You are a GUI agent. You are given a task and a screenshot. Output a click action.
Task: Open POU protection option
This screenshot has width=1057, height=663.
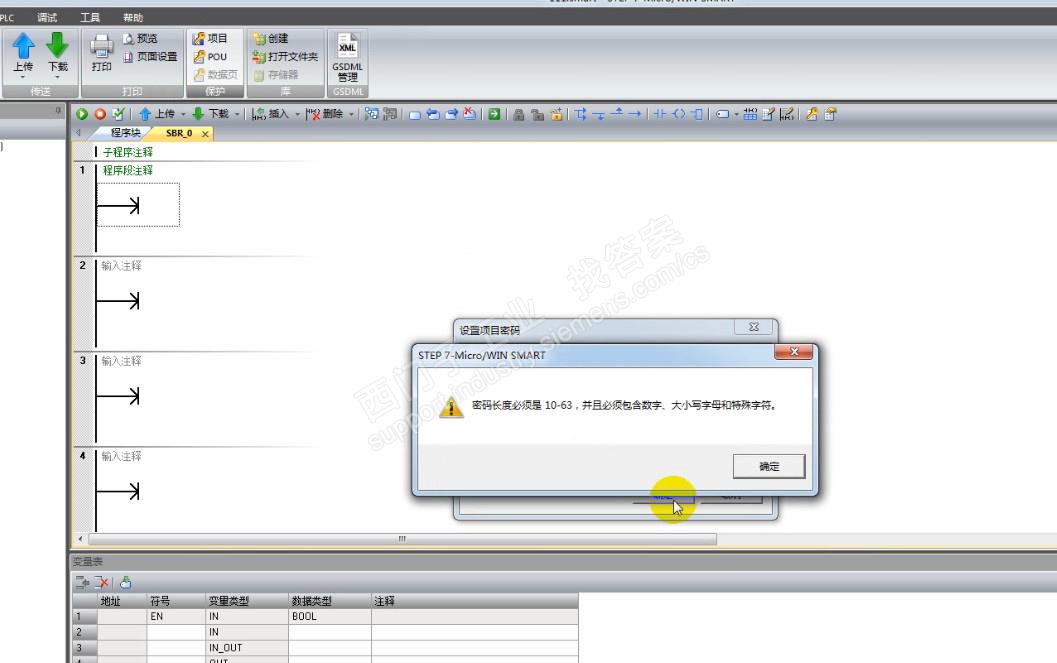[210, 57]
